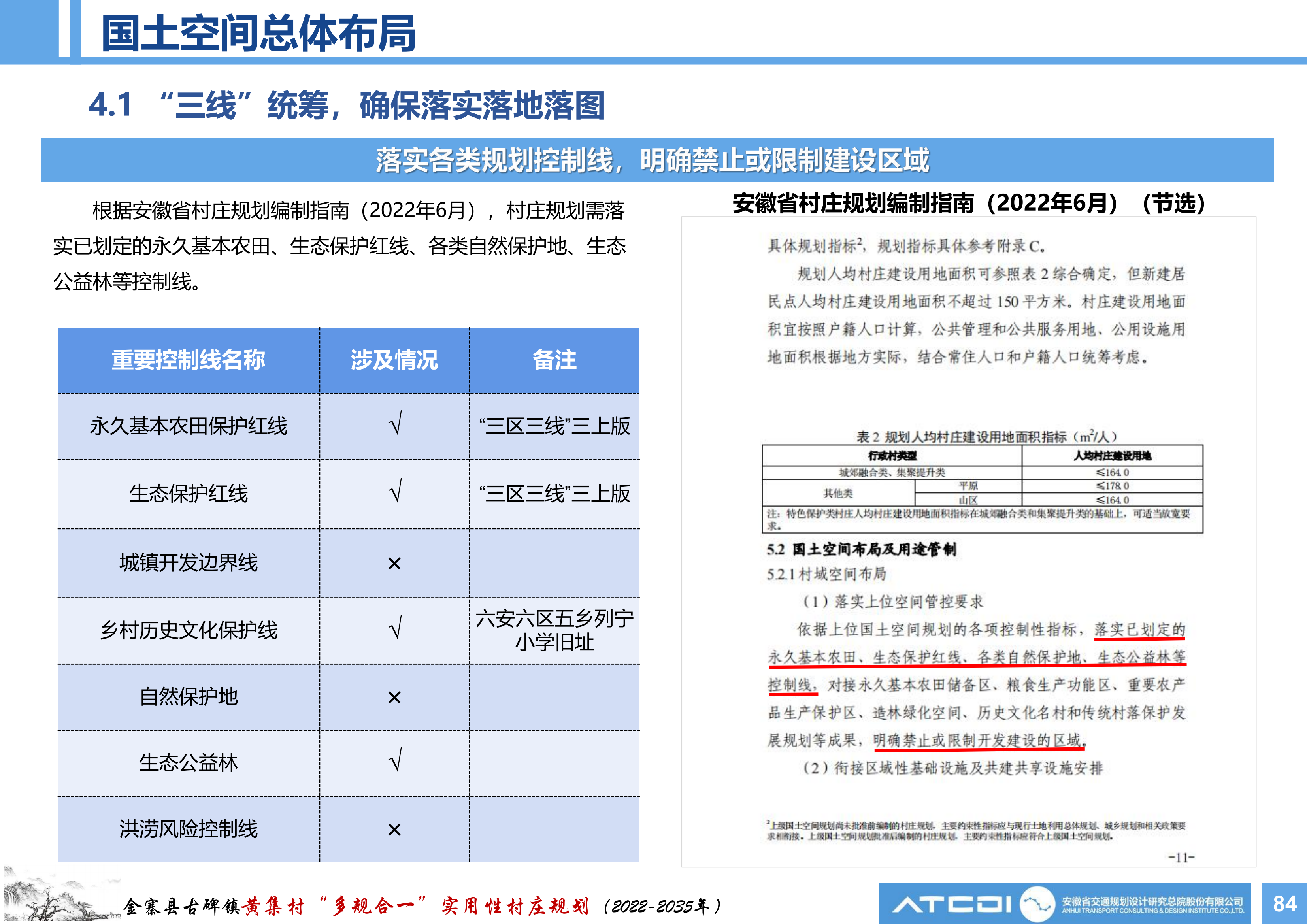Click the cross mark in 城镇开发边界线 row
The width and height of the screenshot is (1307, 924).
[394, 564]
